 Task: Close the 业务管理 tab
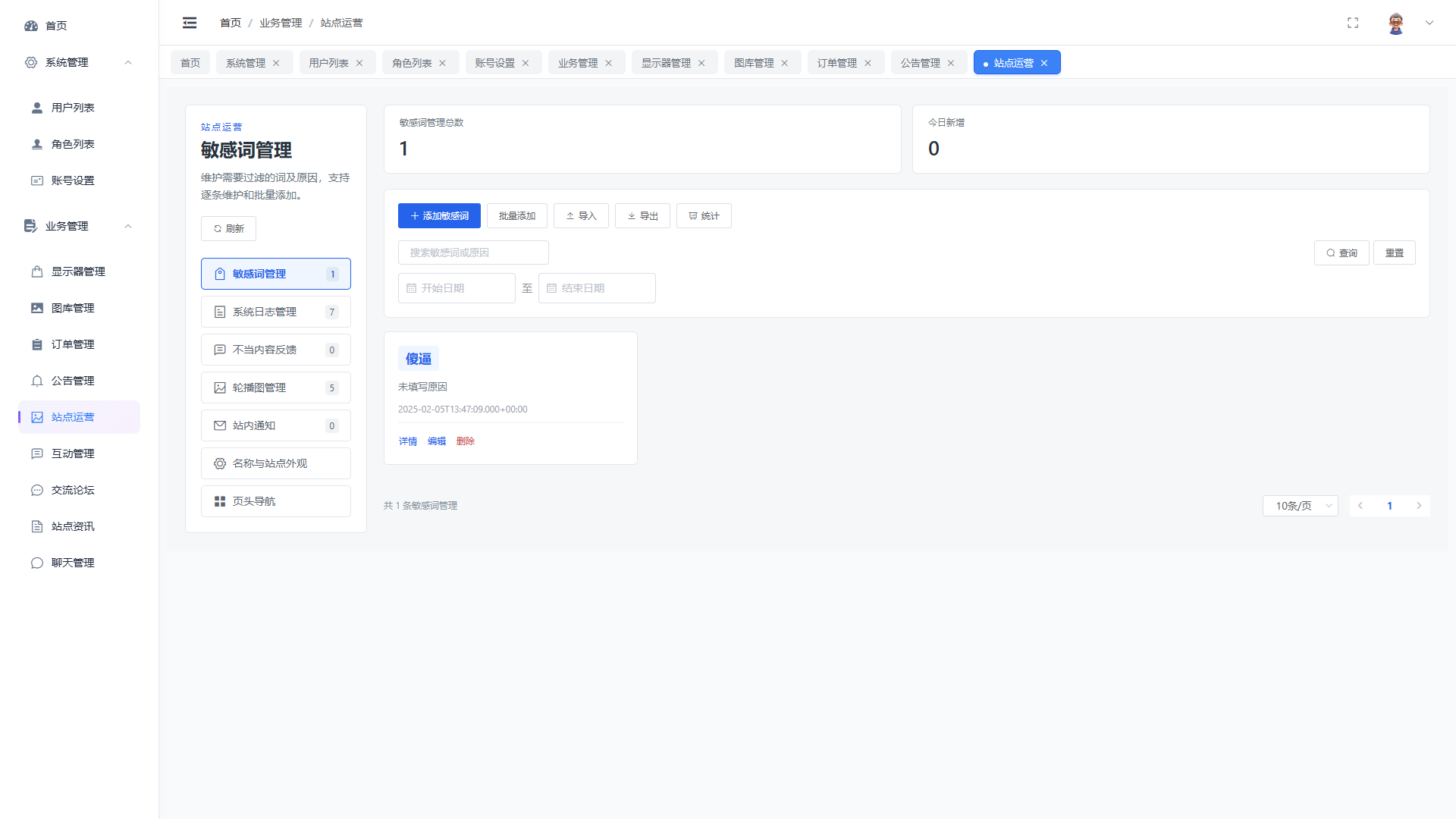(x=608, y=63)
